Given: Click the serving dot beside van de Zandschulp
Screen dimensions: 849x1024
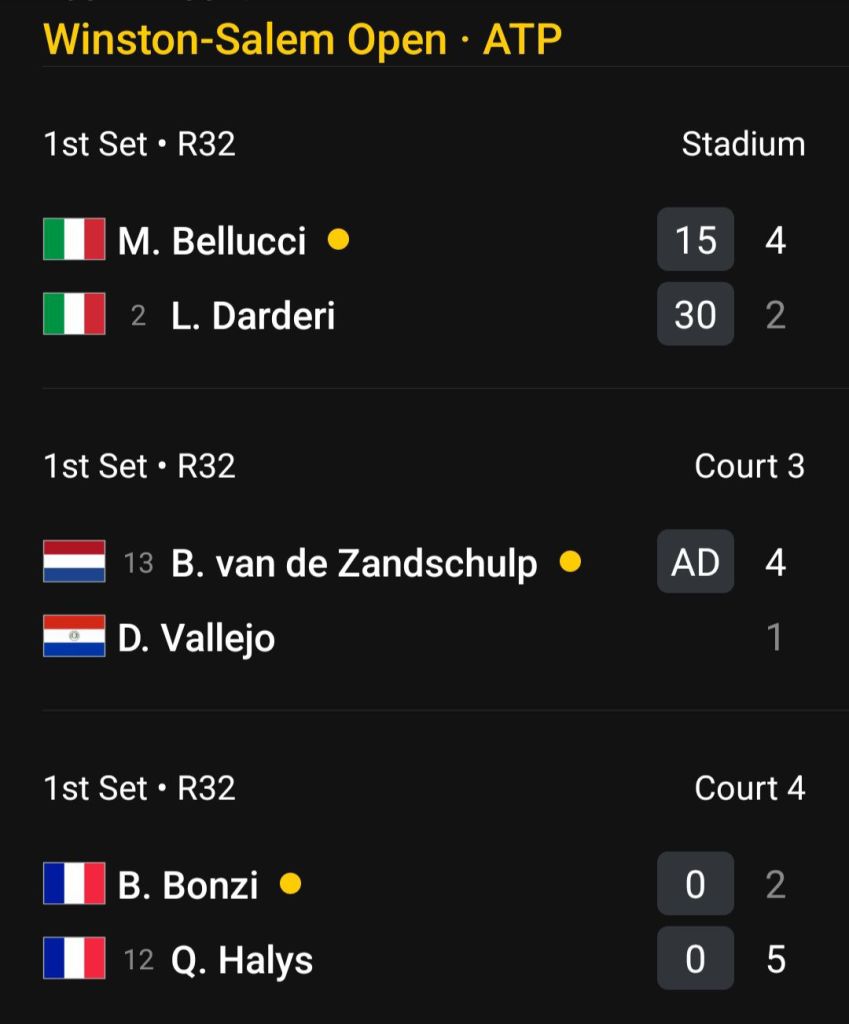Looking at the screenshot, I should click(570, 561).
